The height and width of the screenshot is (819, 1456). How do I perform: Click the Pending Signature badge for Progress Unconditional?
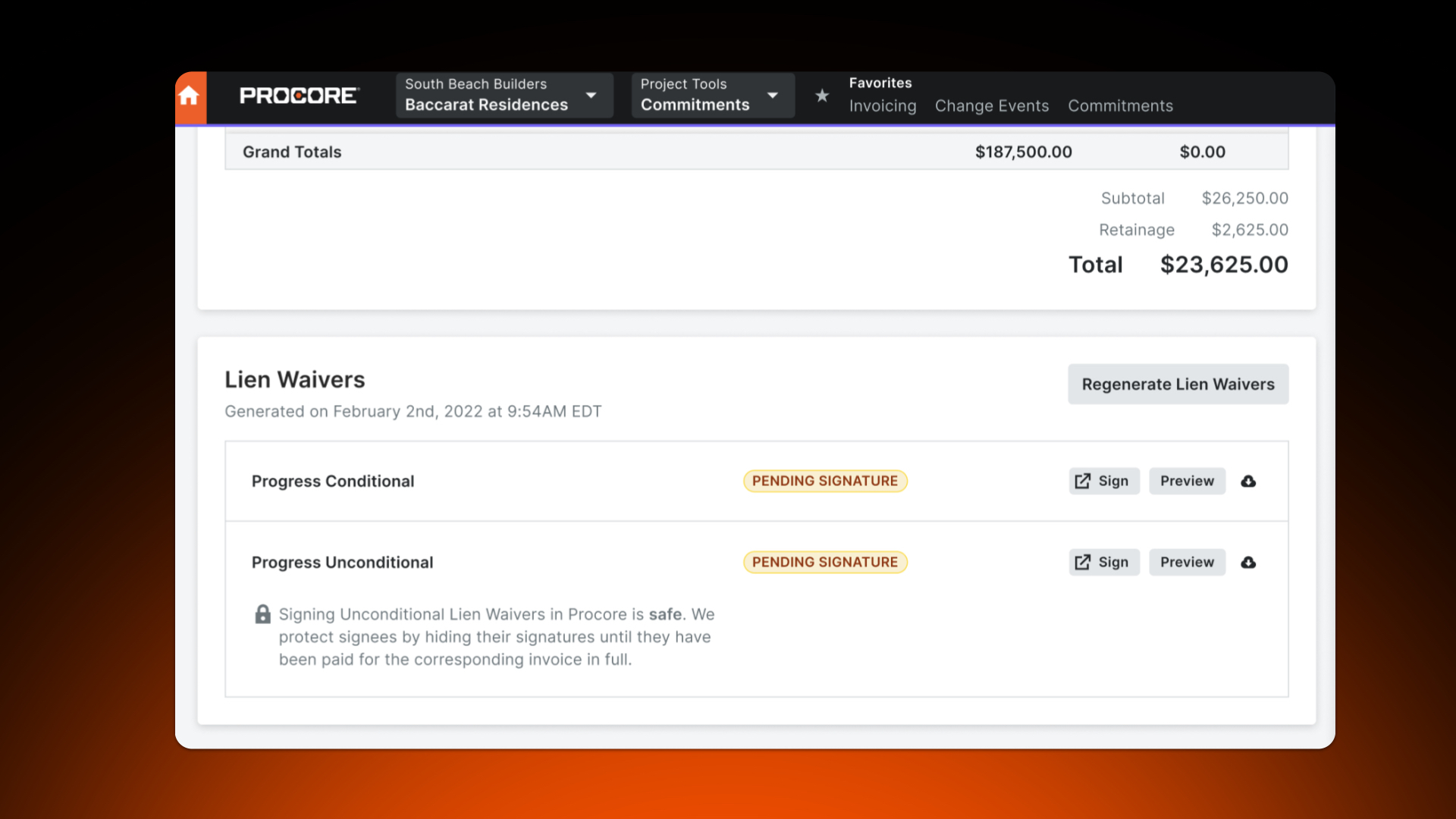[x=824, y=562]
